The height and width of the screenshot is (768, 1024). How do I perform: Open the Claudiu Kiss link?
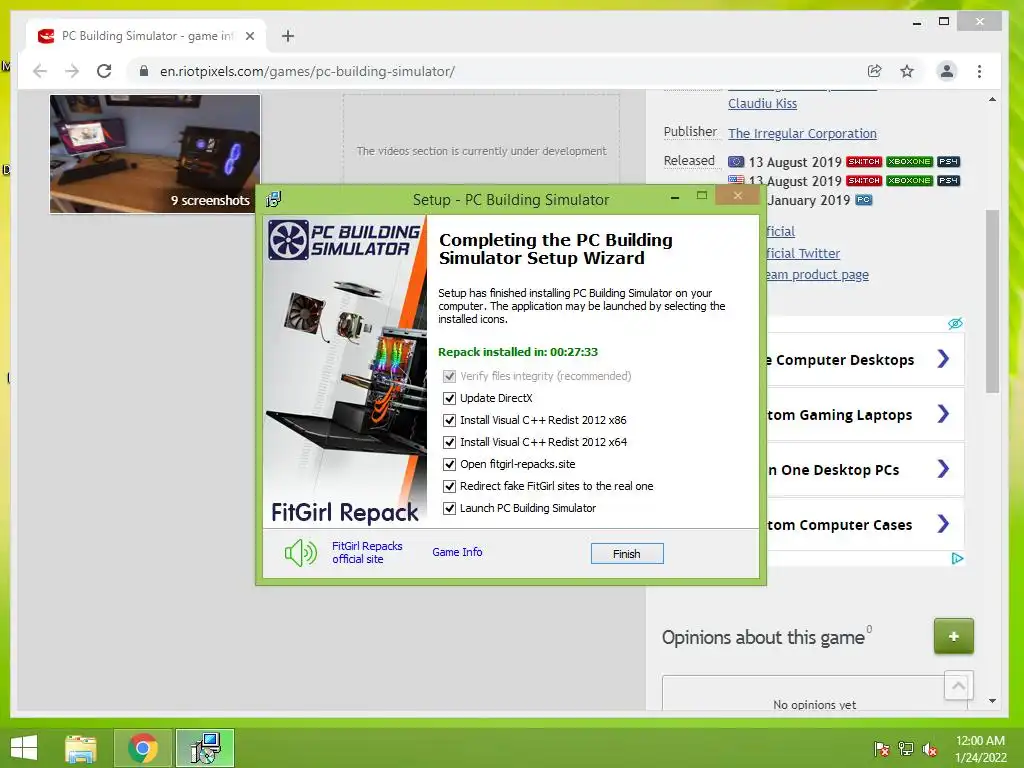(x=762, y=103)
